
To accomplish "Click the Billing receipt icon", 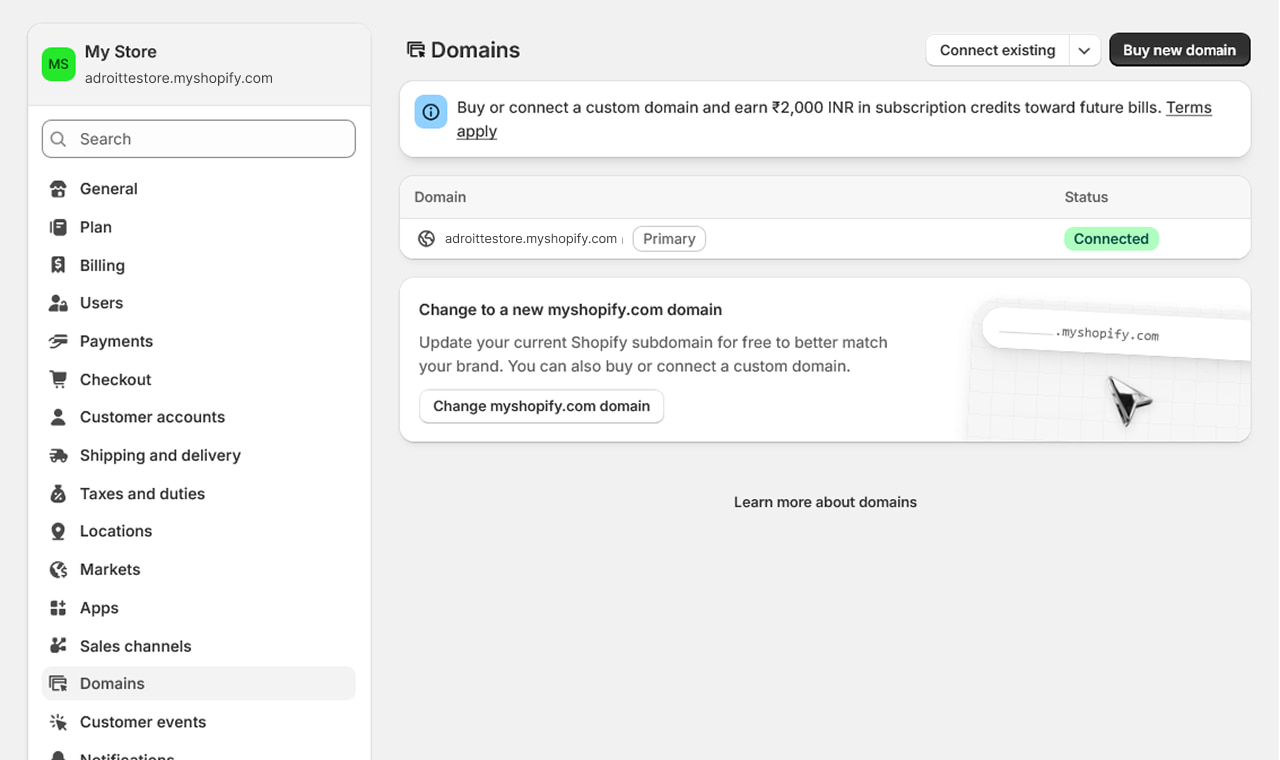I will point(58,265).
